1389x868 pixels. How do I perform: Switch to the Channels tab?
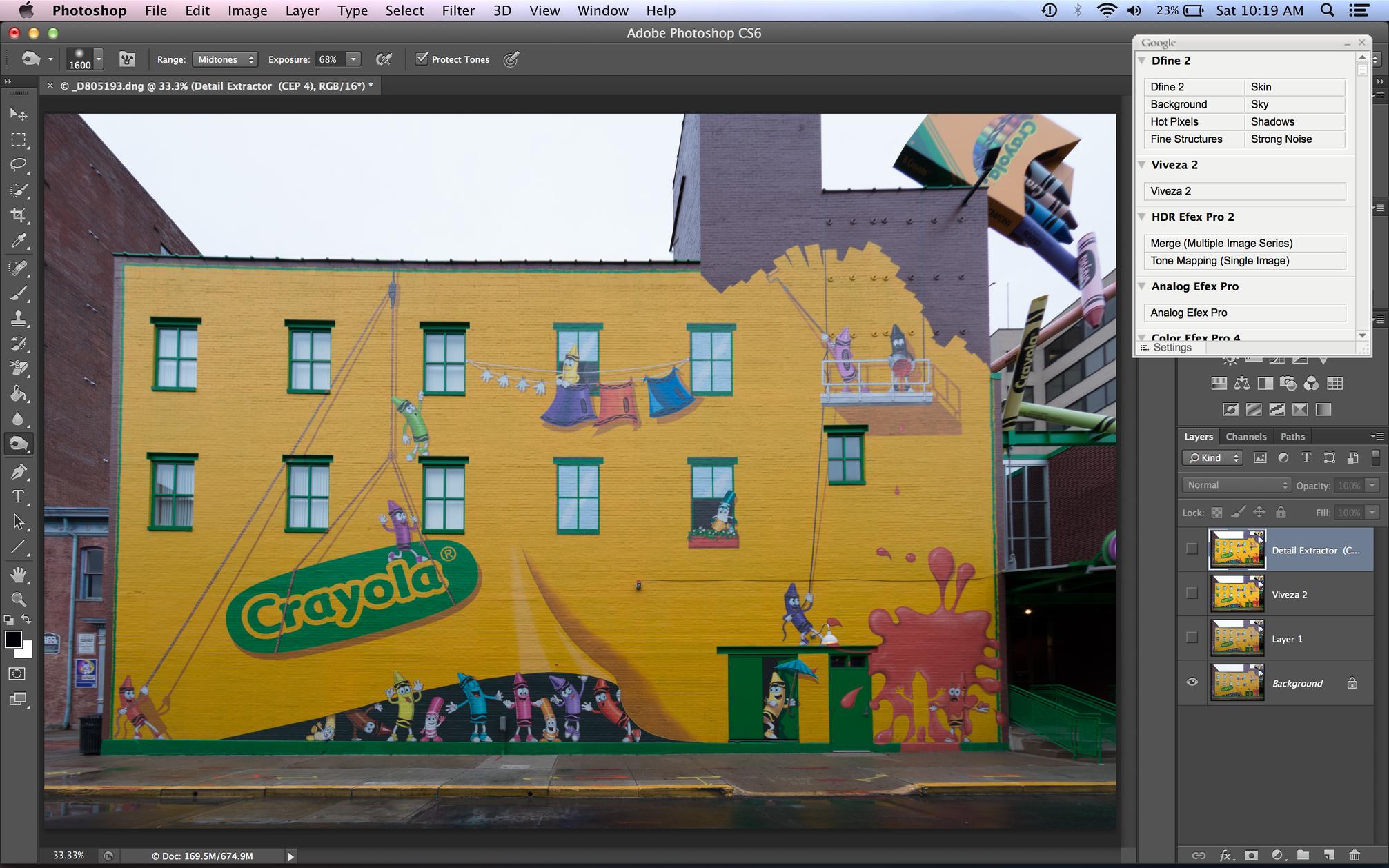1245,436
